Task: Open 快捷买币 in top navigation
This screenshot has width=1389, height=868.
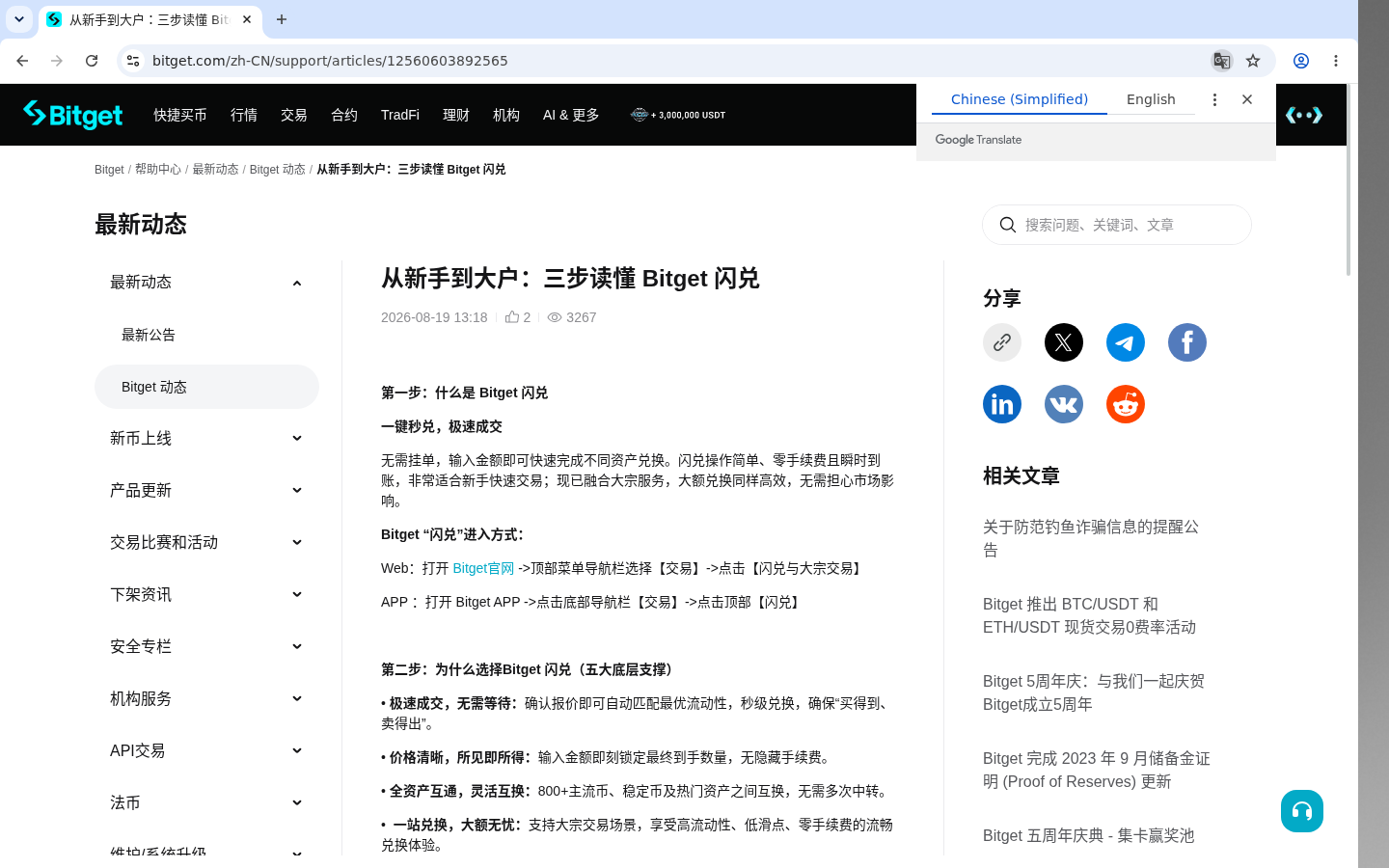Action: tap(180, 115)
